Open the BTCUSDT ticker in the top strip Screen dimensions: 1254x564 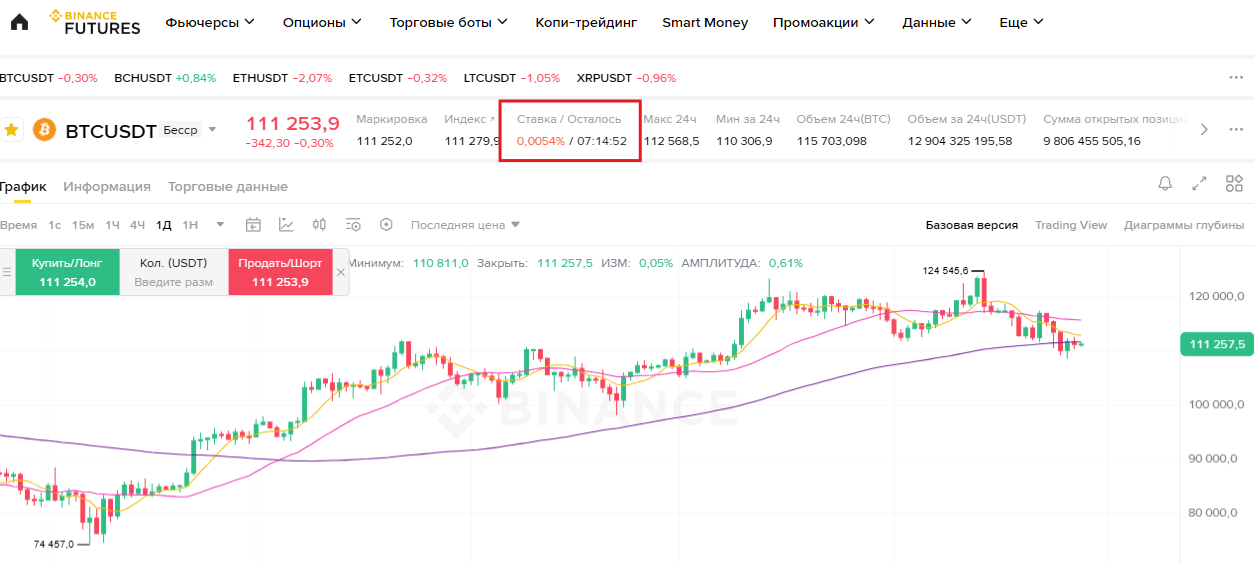pos(49,77)
